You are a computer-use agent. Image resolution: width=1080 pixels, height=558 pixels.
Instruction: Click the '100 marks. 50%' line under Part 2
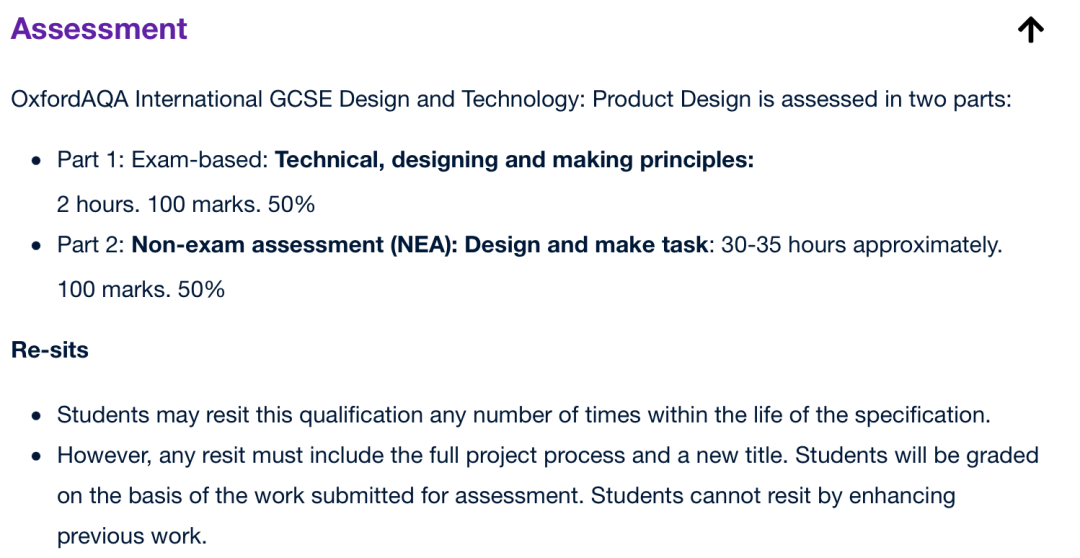pos(141,289)
